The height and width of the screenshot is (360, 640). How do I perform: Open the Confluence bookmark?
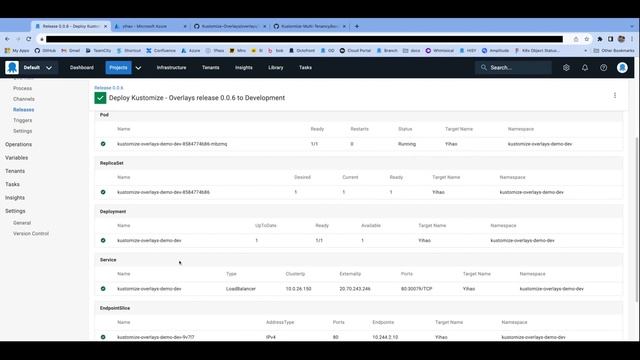pyautogui.click(x=161, y=51)
